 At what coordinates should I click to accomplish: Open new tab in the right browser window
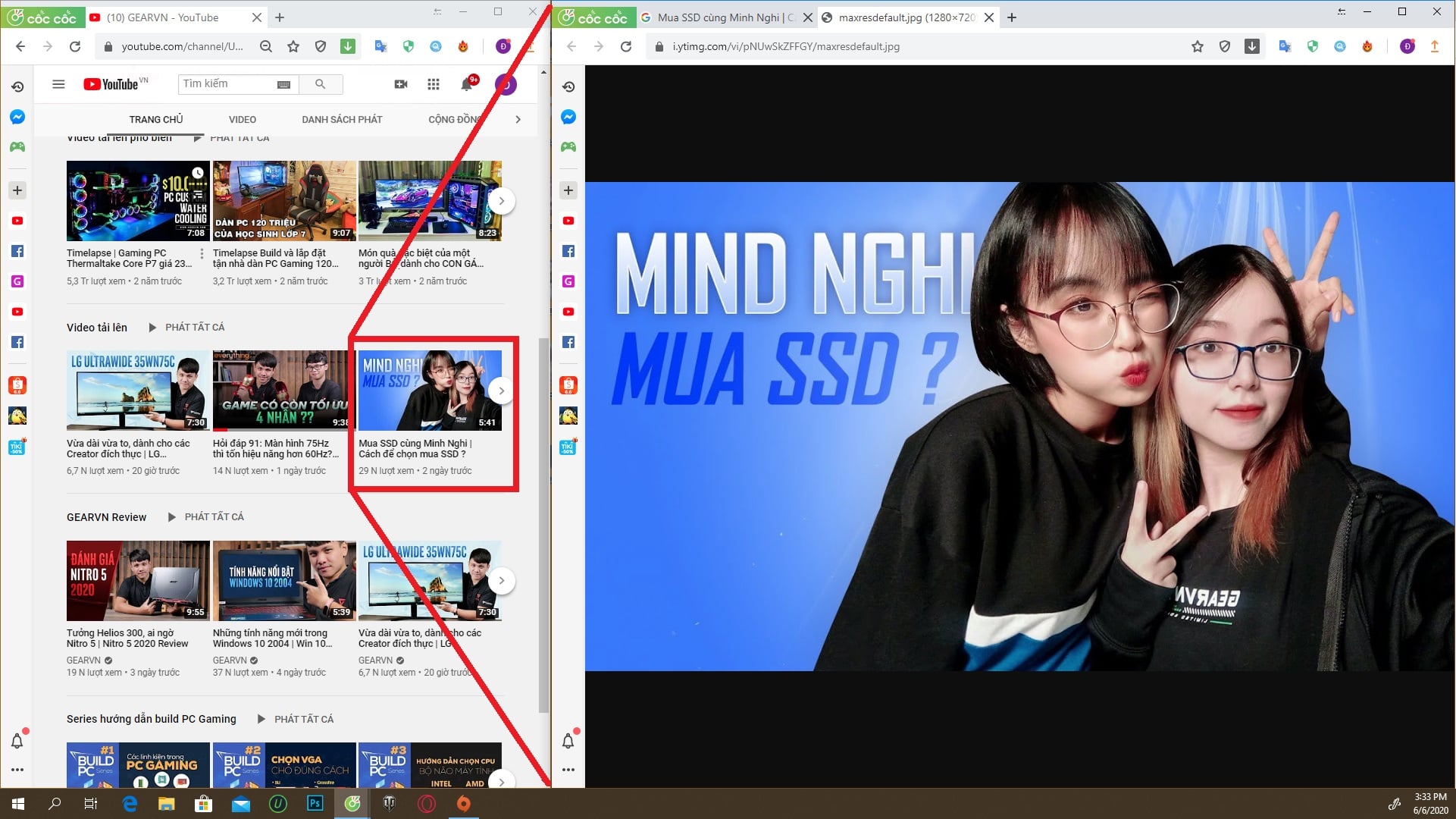pyautogui.click(x=1012, y=17)
